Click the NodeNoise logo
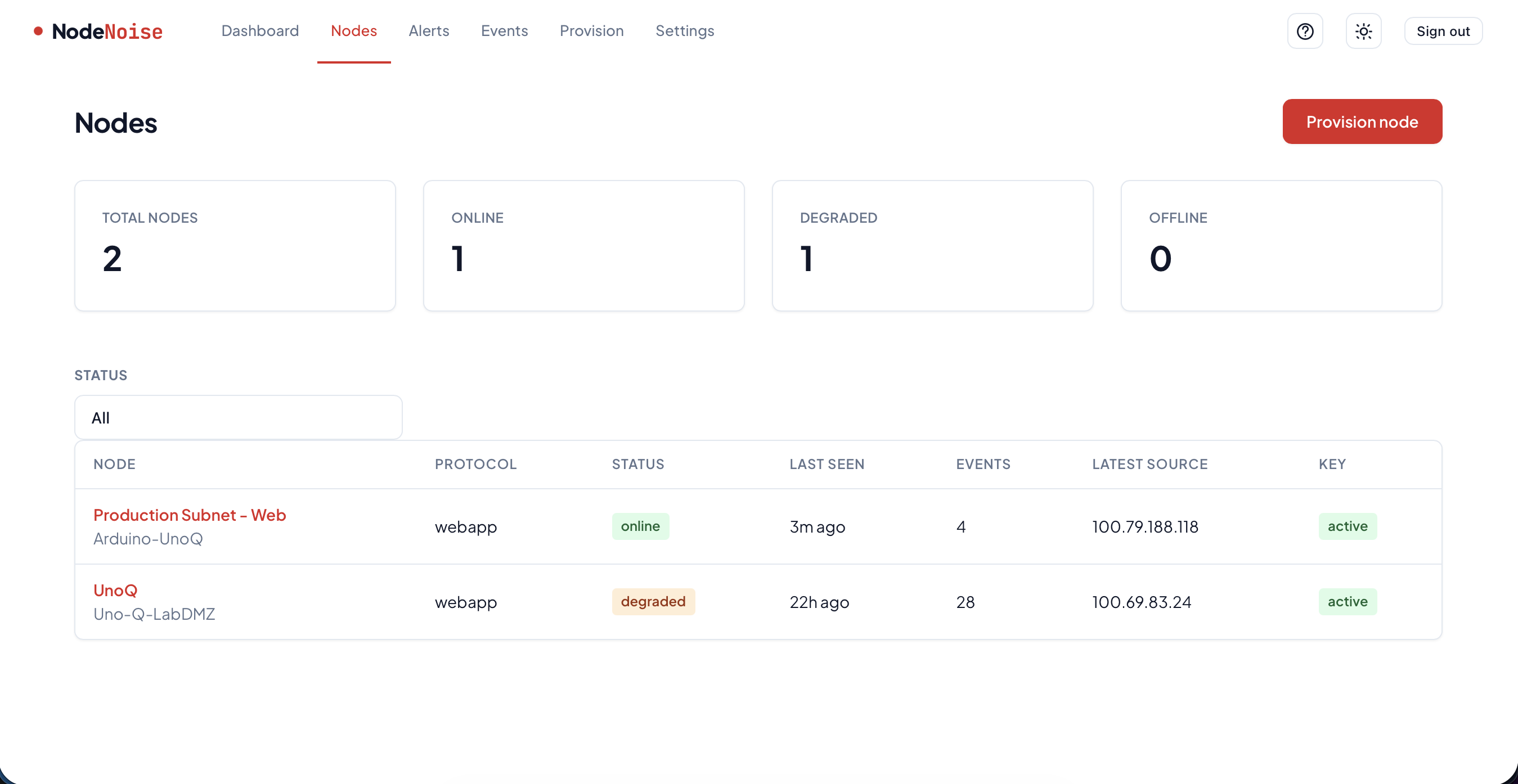The width and height of the screenshot is (1518, 784). point(98,31)
